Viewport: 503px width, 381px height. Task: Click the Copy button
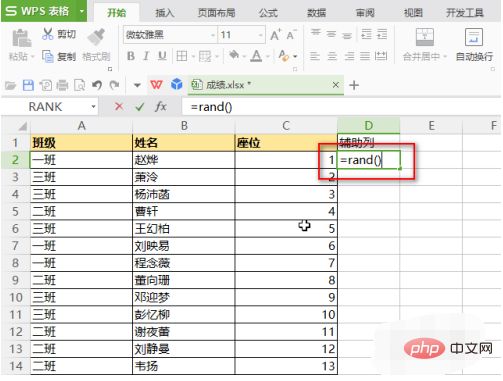click(x=59, y=56)
